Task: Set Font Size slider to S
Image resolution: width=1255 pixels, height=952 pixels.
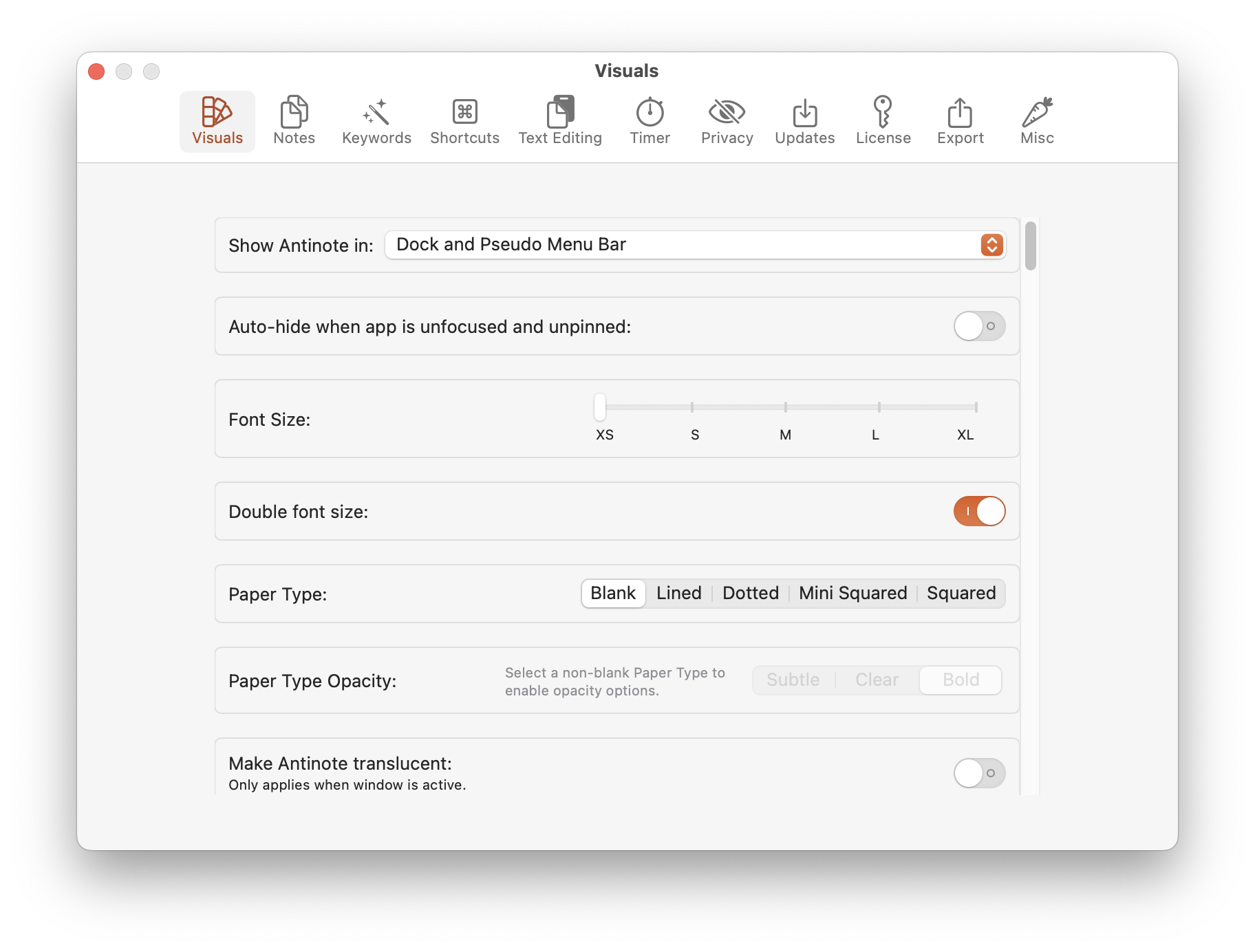Action: [x=692, y=407]
